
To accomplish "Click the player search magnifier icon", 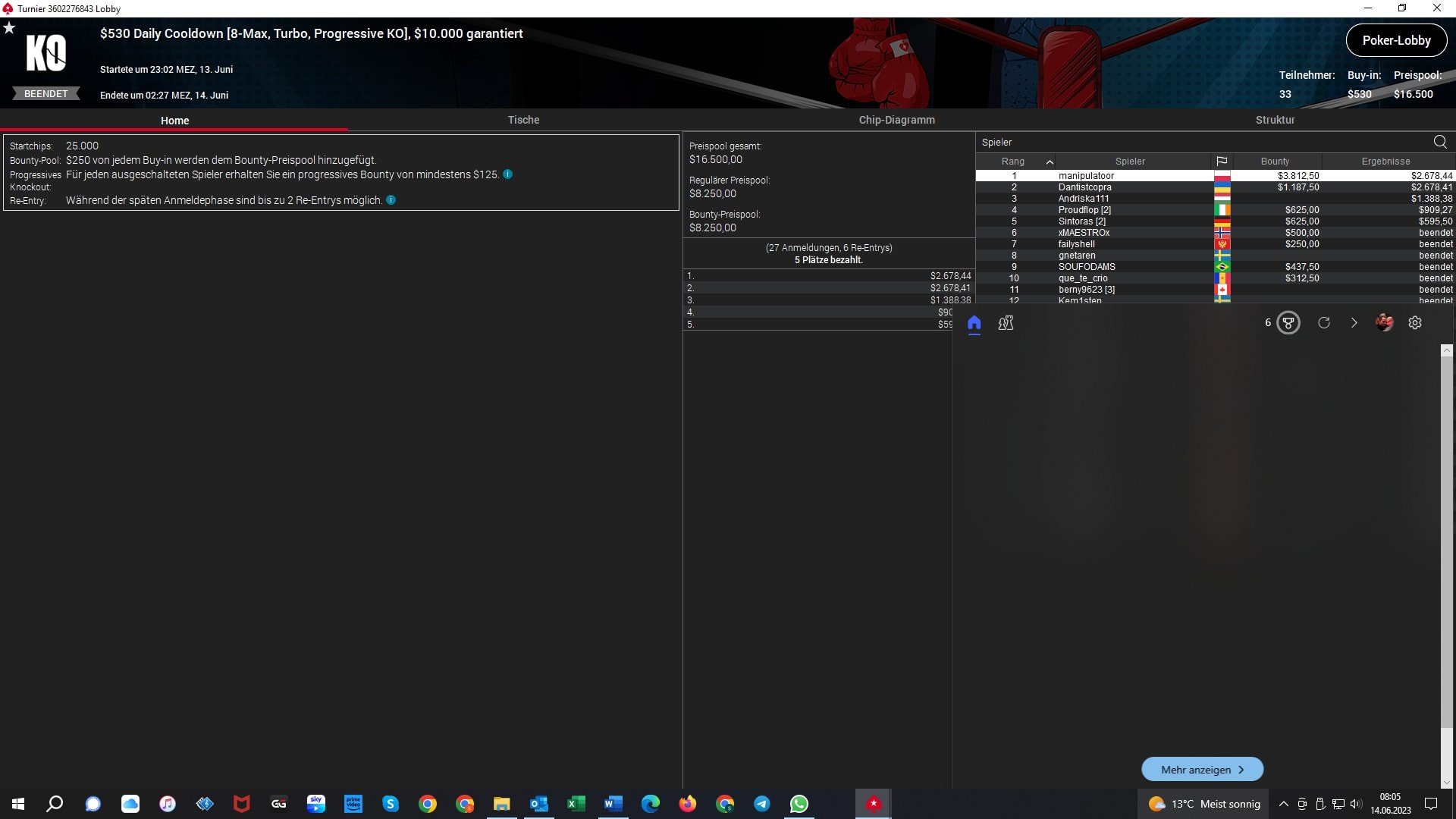I will coord(1440,142).
